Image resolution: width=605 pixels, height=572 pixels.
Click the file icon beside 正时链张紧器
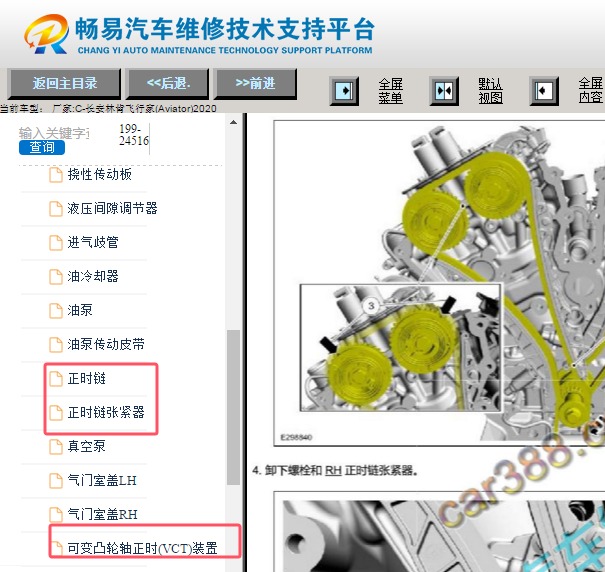[x=56, y=413]
